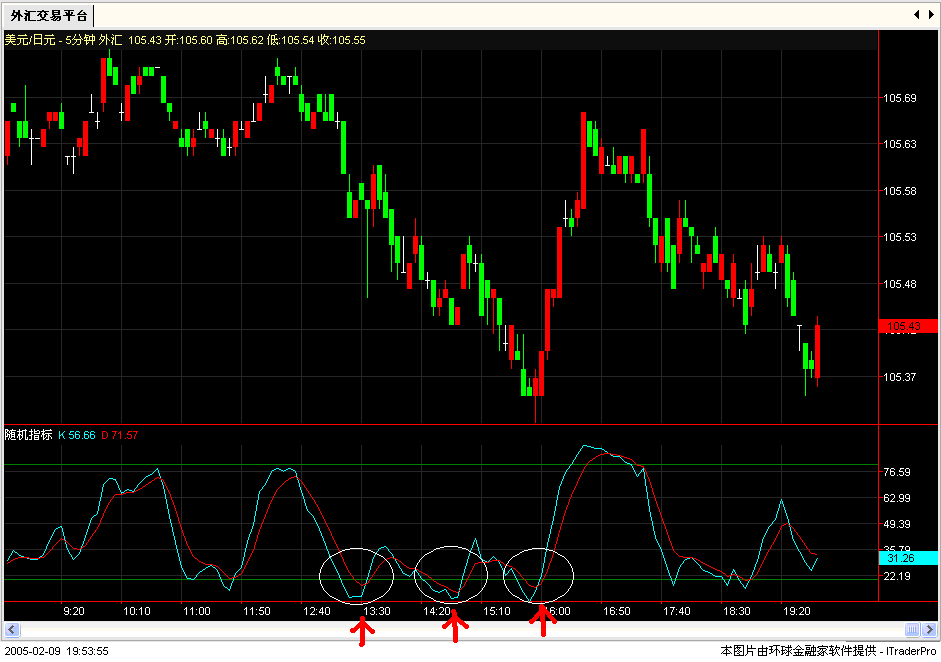Click the 14:20 time axis label
Viewport: 941px width, 662px height.
pyautogui.click(x=437, y=611)
